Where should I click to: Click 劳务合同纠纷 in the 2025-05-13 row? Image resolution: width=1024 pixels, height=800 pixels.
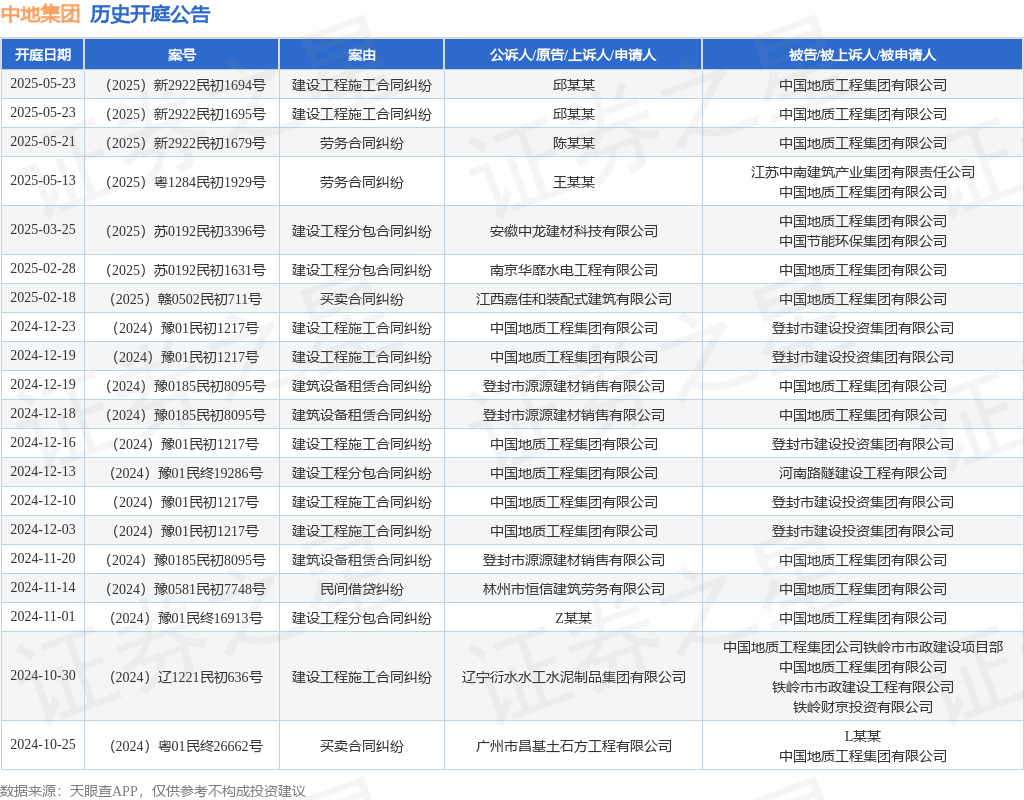[x=362, y=182]
